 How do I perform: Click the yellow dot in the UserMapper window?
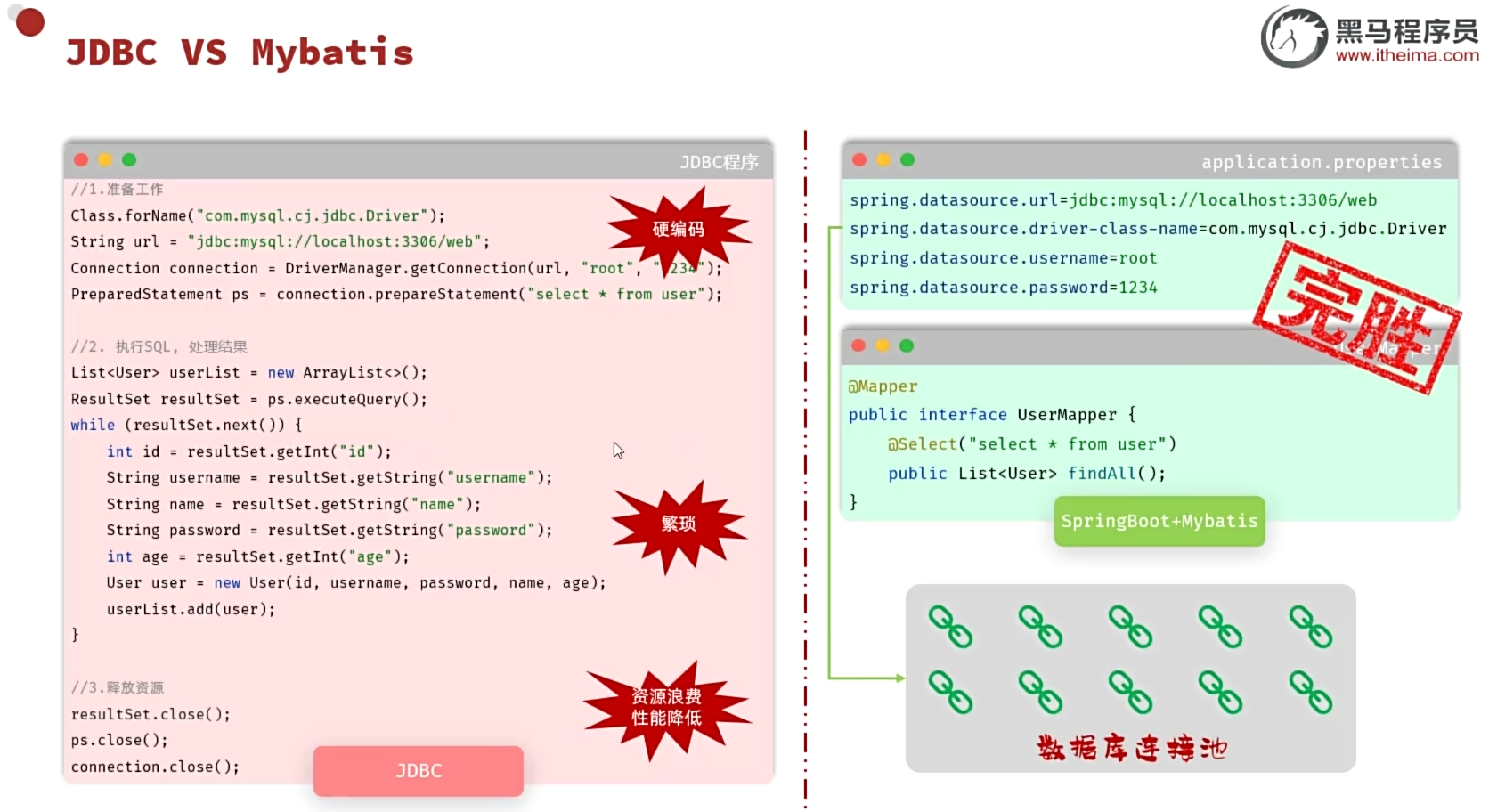[883, 345]
